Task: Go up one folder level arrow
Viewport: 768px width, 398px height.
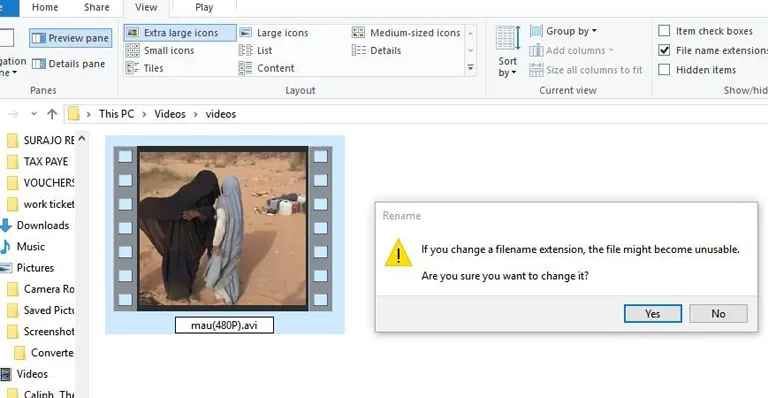Action: (52, 114)
